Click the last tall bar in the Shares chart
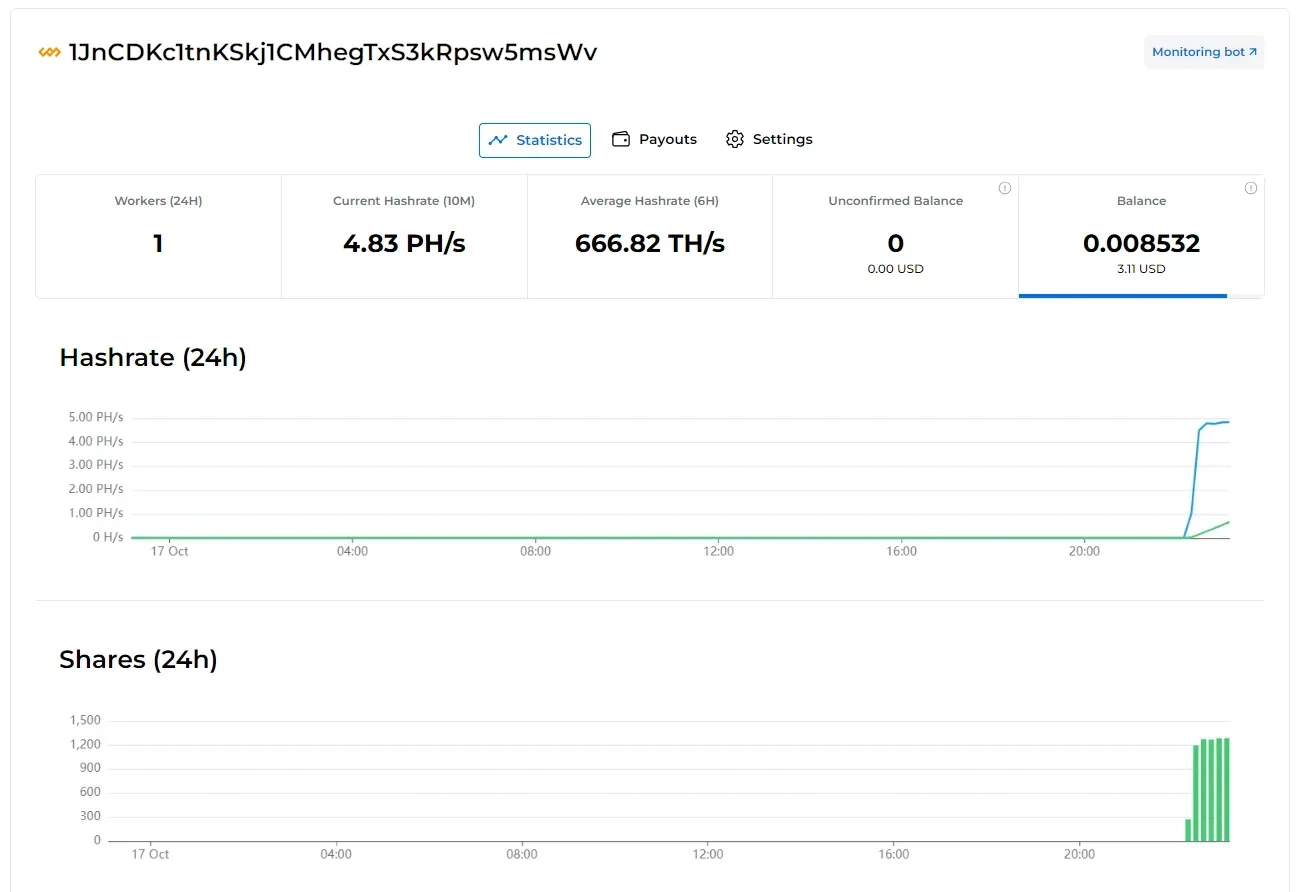Viewport: 1297px width, 892px height. coord(1226,790)
